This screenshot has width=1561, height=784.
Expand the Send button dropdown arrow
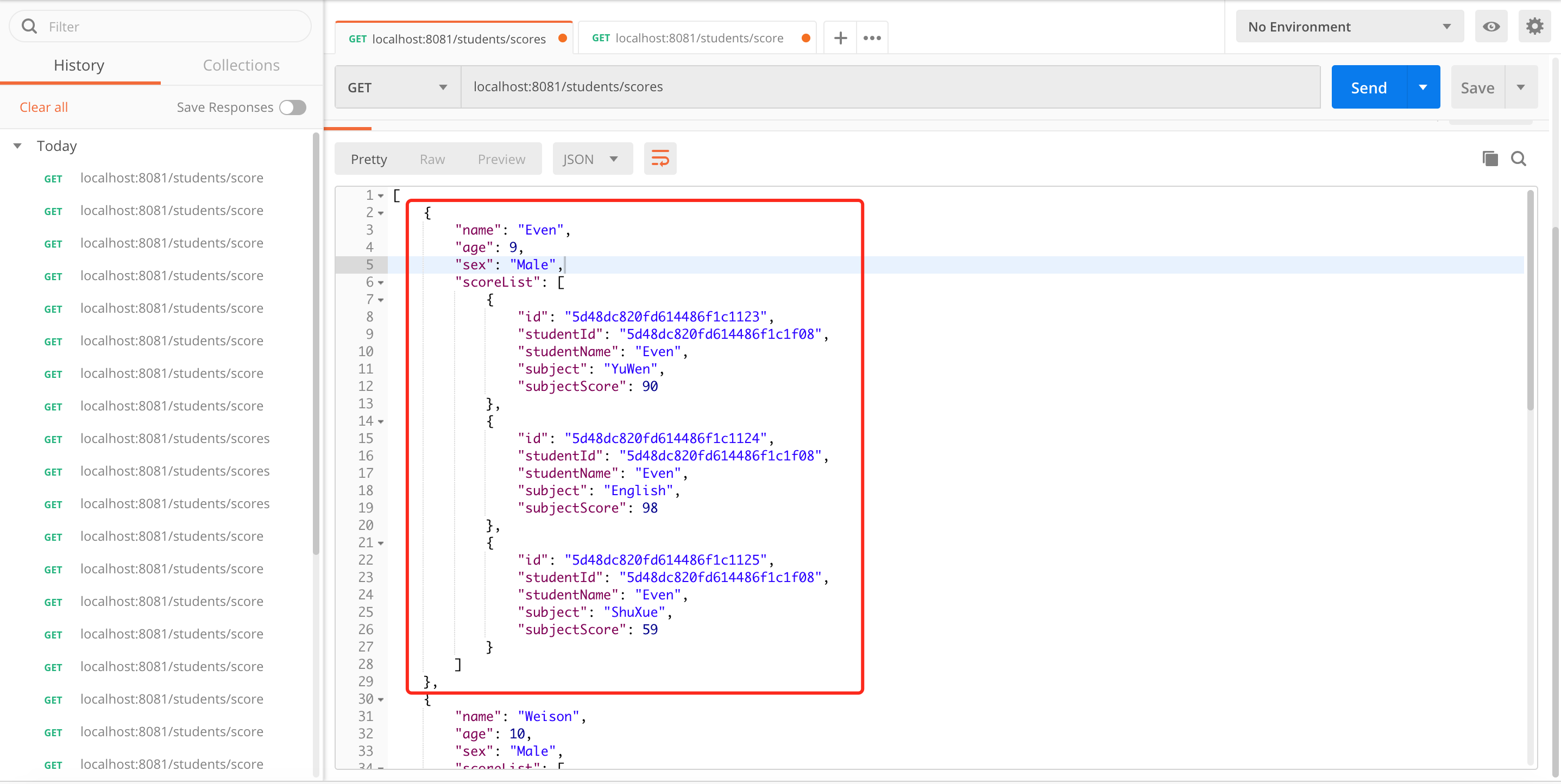(1424, 87)
